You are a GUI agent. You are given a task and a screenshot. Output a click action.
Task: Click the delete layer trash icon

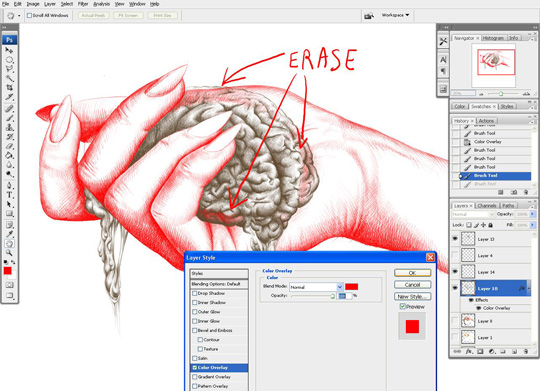526,351
